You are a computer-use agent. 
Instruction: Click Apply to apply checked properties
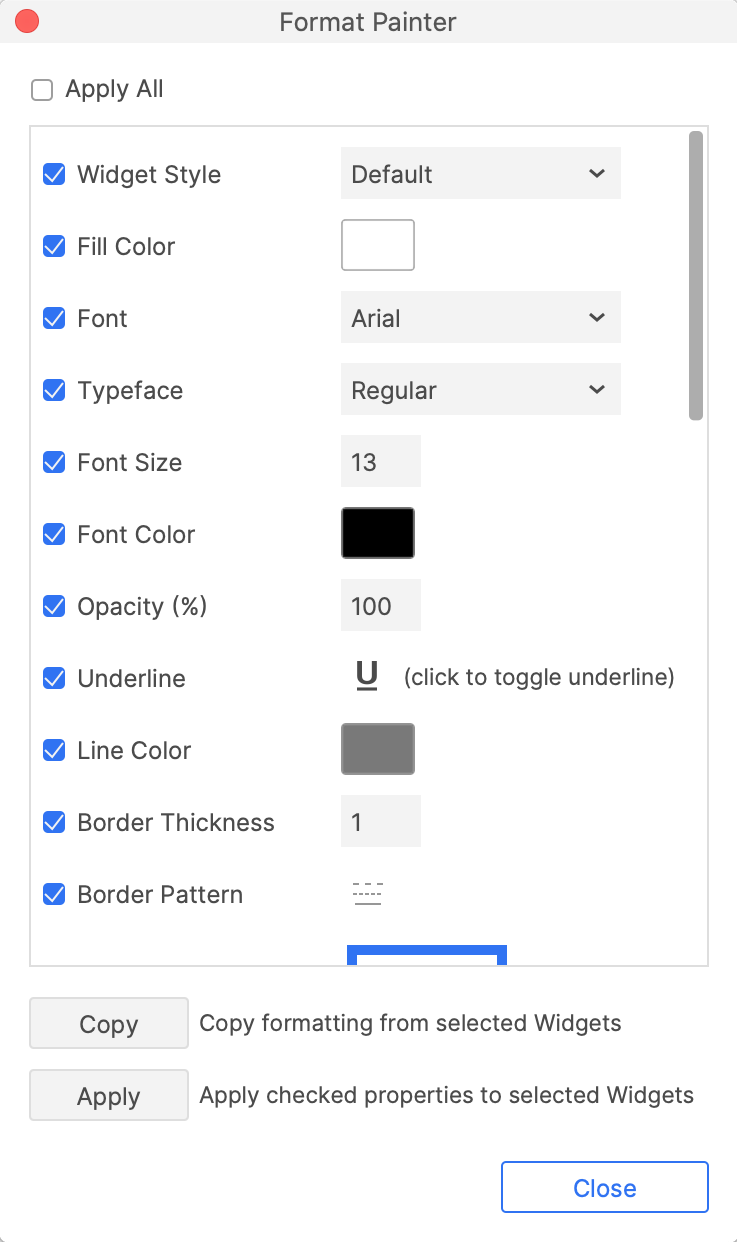108,1095
